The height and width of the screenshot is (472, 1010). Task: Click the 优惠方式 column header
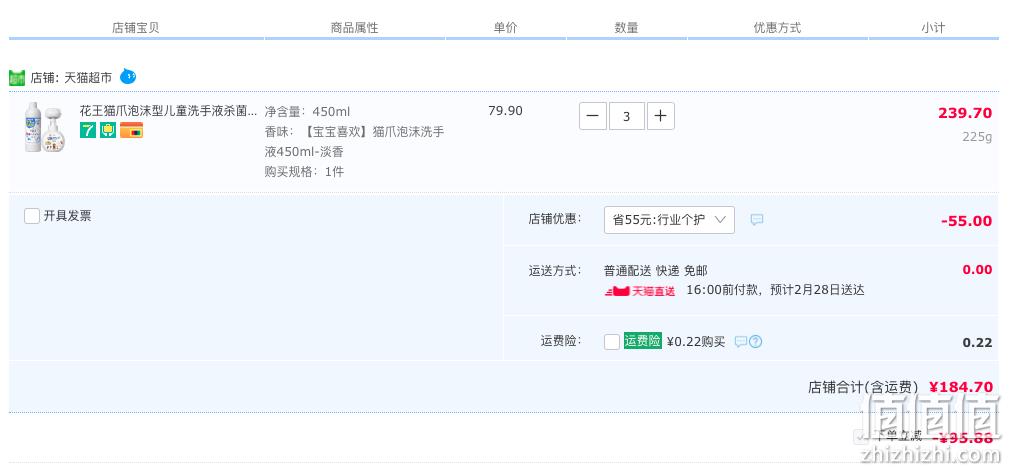777,28
